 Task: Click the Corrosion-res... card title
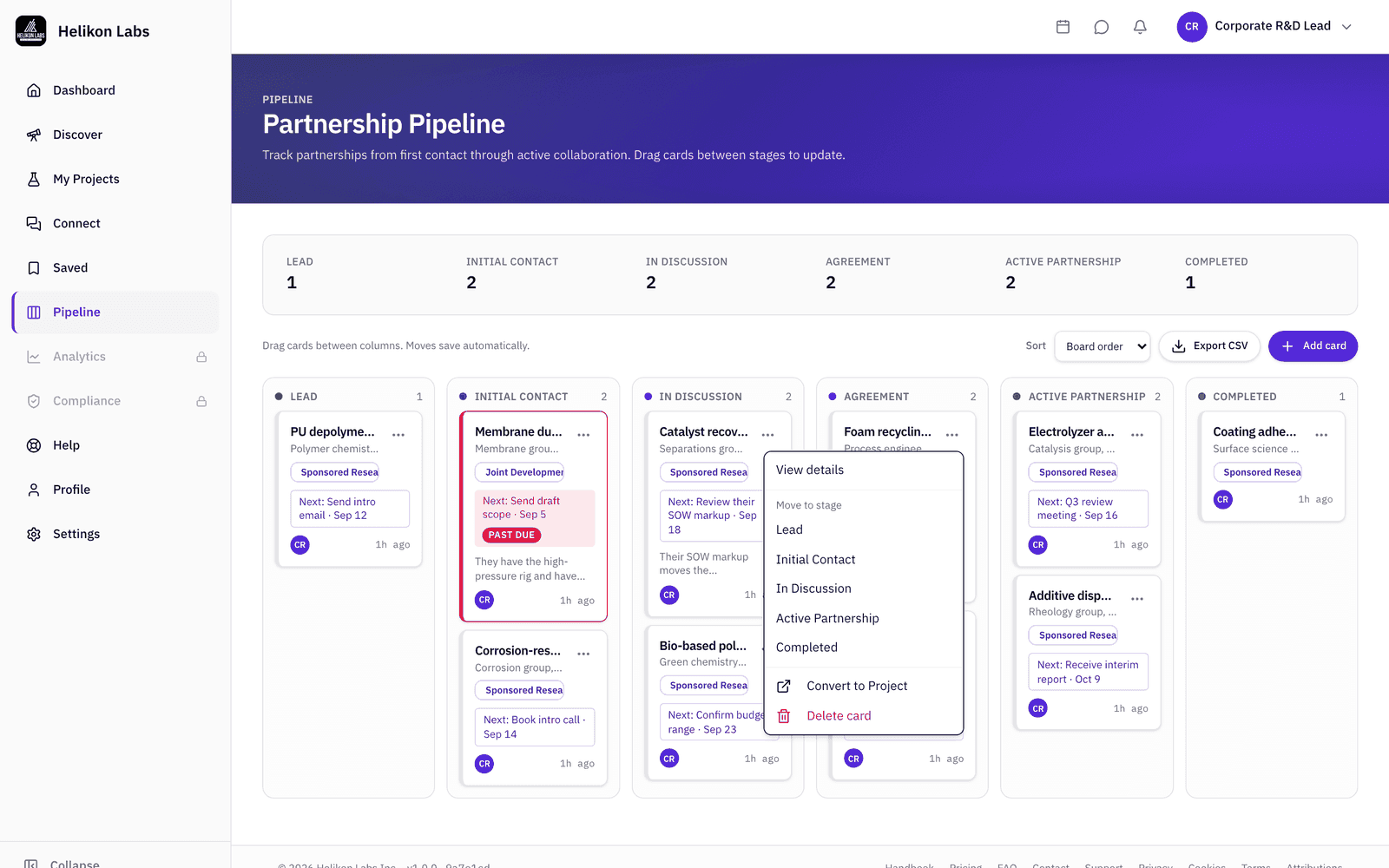tap(517, 650)
